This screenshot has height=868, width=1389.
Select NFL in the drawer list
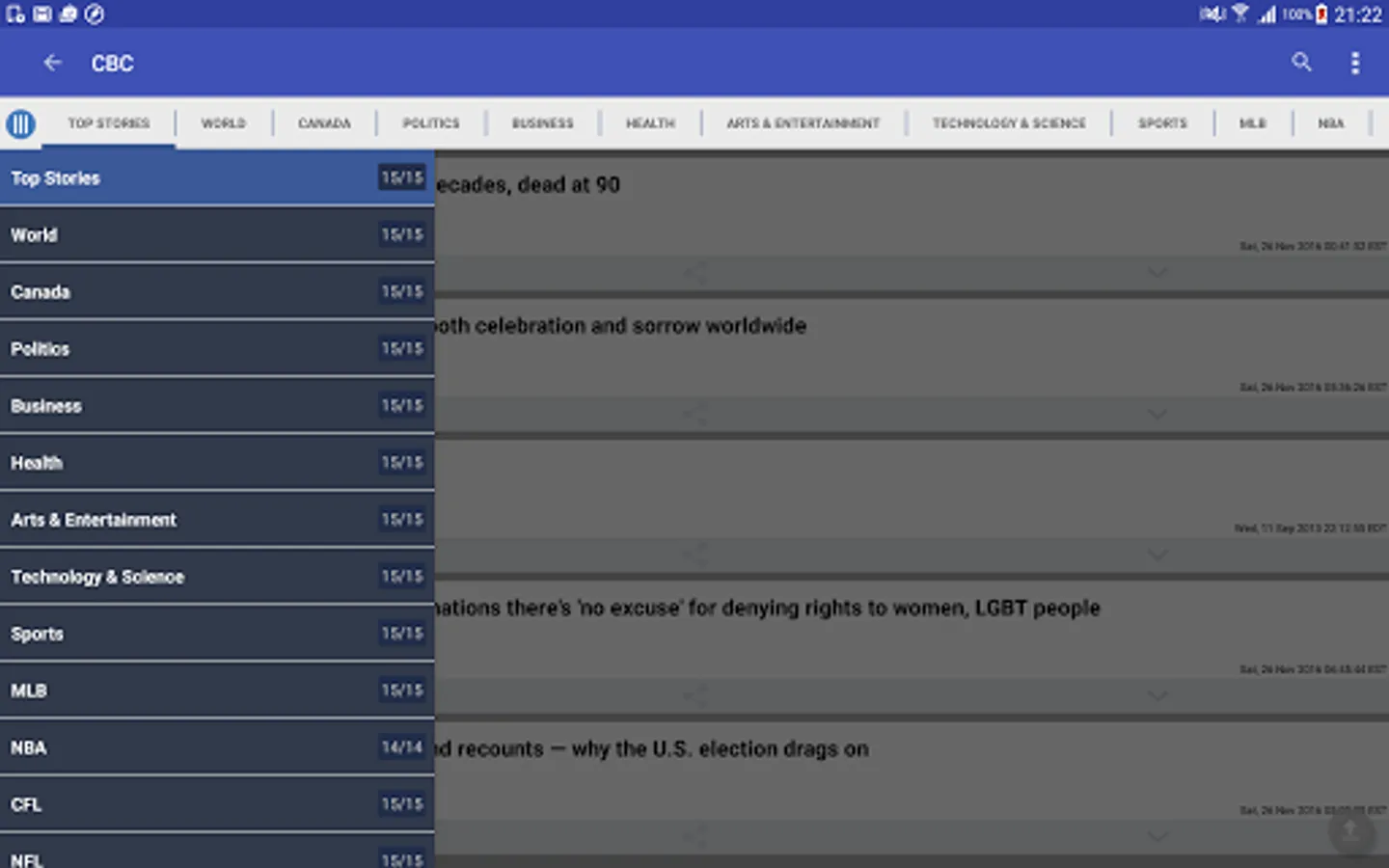point(217,852)
